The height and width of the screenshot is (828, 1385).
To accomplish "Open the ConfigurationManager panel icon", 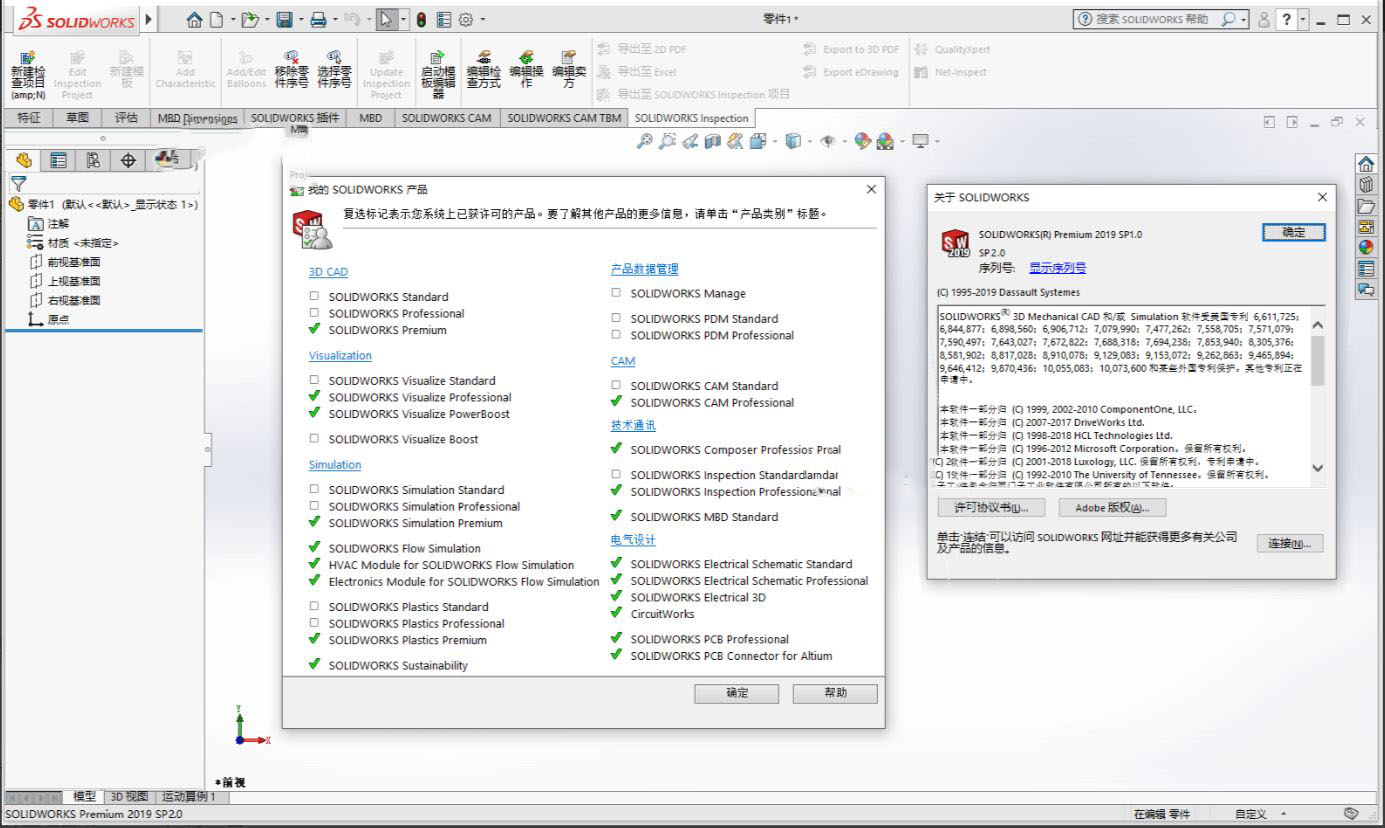I will [x=93, y=160].
